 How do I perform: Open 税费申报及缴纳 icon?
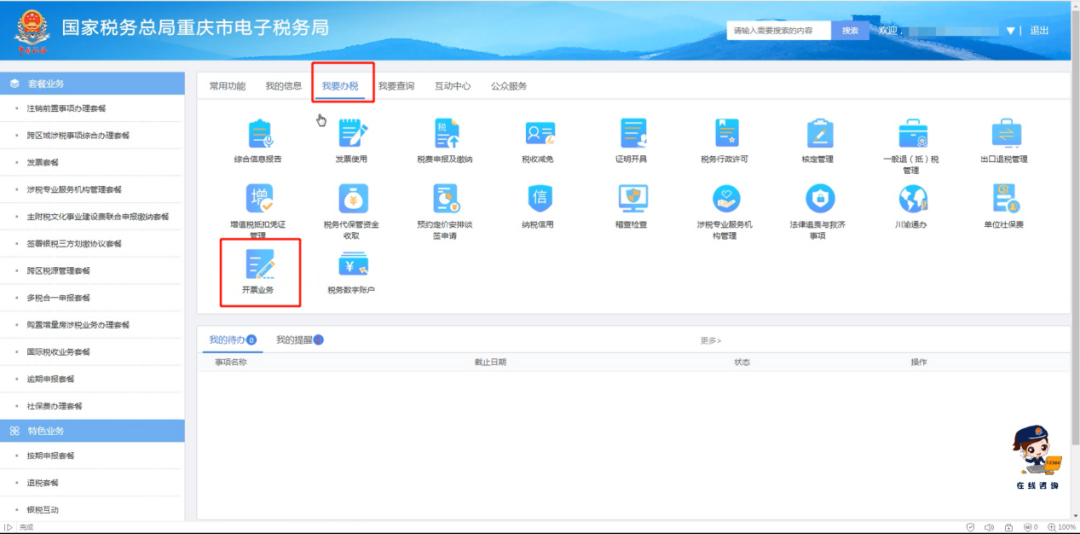click(446, 134)
